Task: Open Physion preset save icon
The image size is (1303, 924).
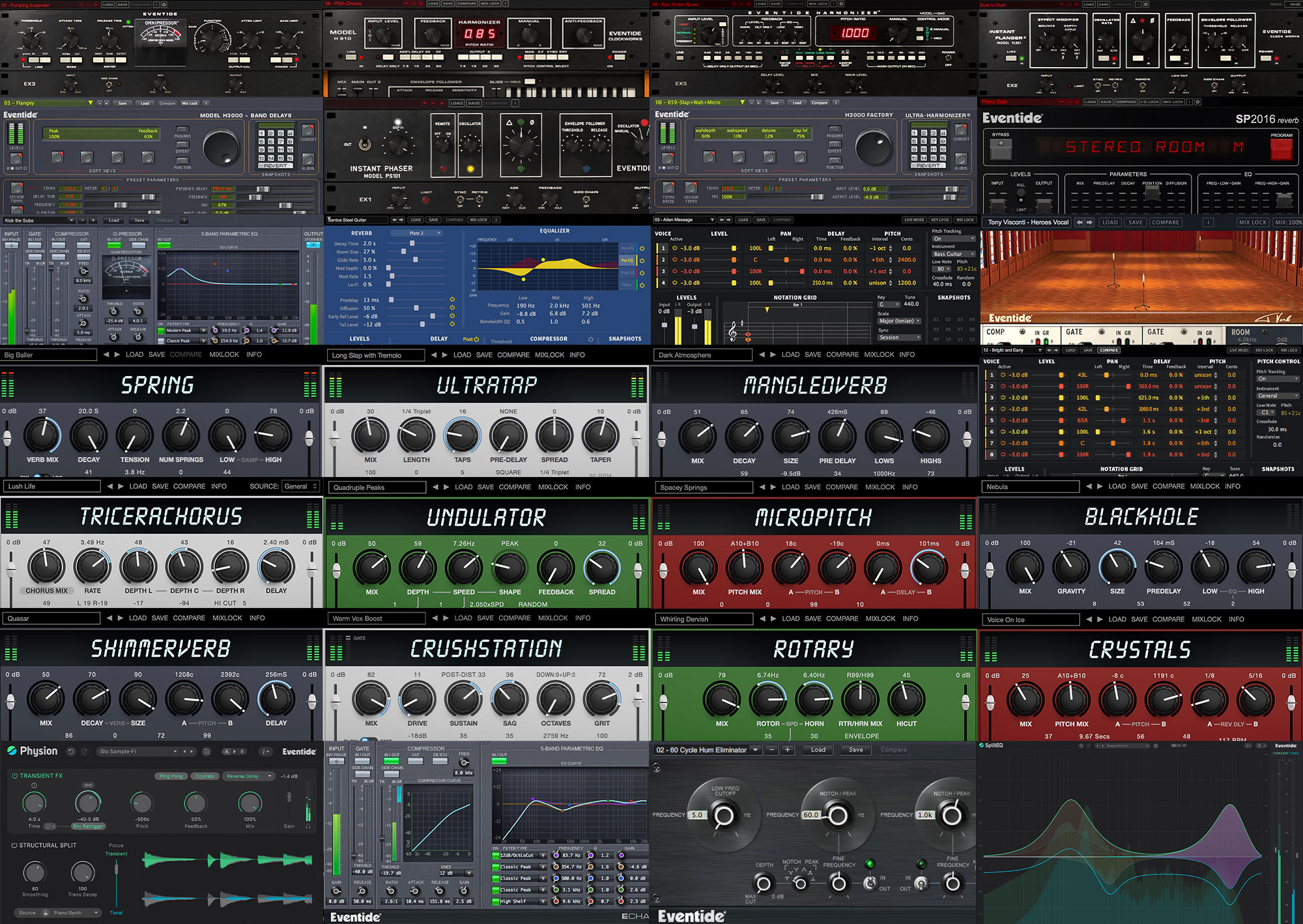Action: pyautogui.click(x=207, y=751)
